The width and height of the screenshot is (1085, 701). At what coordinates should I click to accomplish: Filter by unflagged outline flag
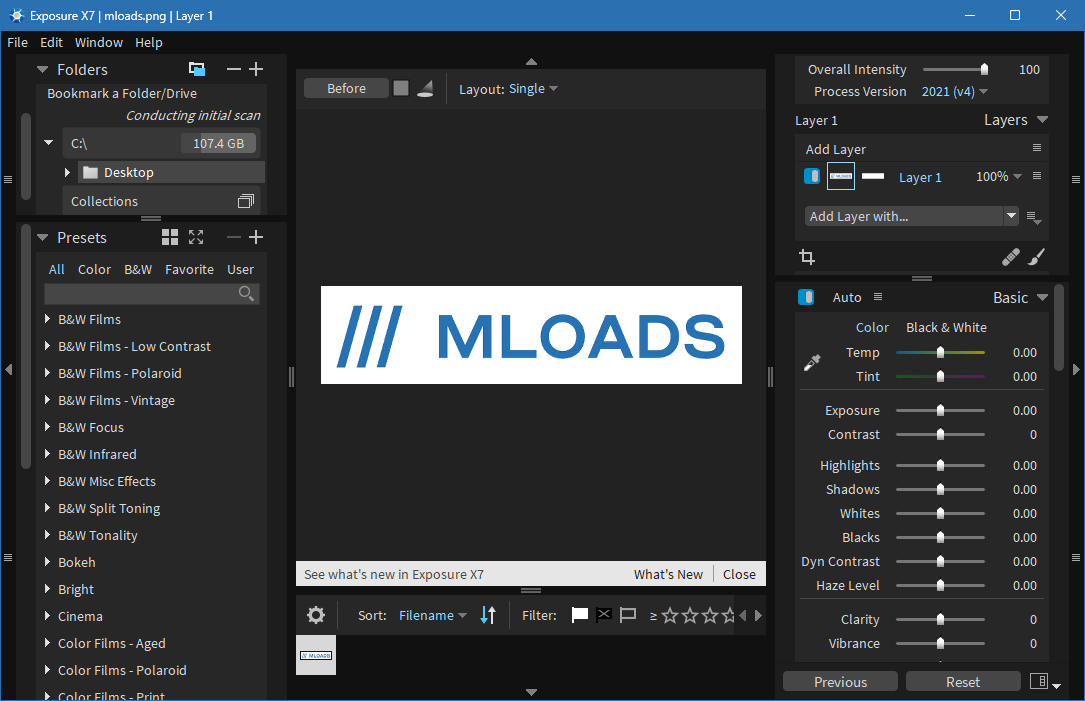pyautogui.click(x=628, y=615)
